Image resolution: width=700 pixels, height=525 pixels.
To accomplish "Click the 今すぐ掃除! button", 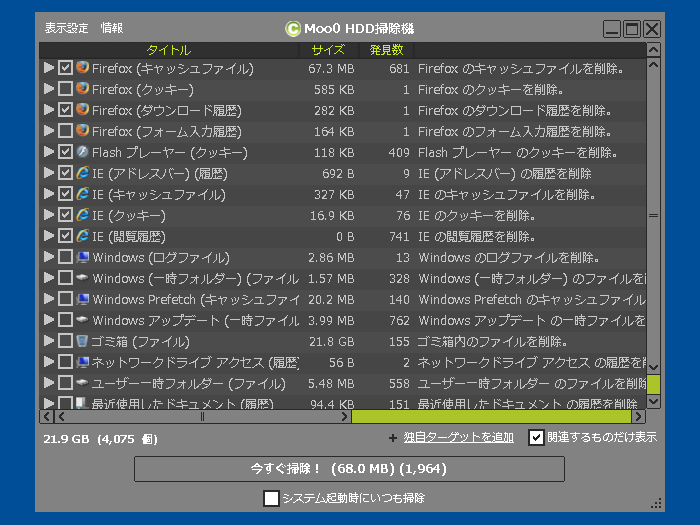I will tap(349, 469).
